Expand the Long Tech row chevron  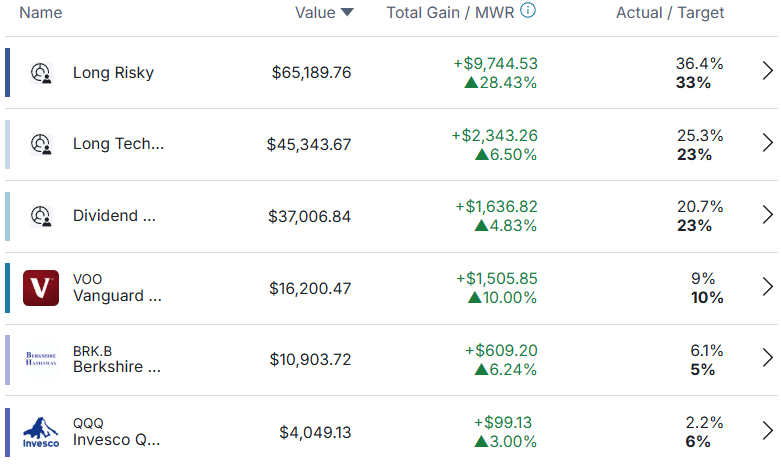(x=768, y=143)
